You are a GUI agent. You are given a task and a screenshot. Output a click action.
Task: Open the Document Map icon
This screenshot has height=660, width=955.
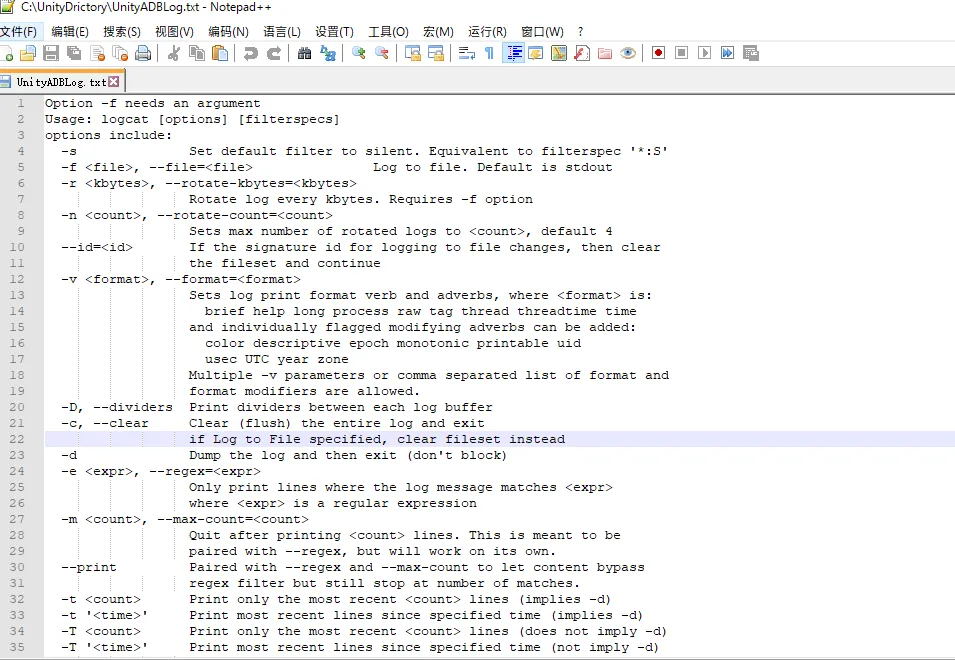(559, 54)
